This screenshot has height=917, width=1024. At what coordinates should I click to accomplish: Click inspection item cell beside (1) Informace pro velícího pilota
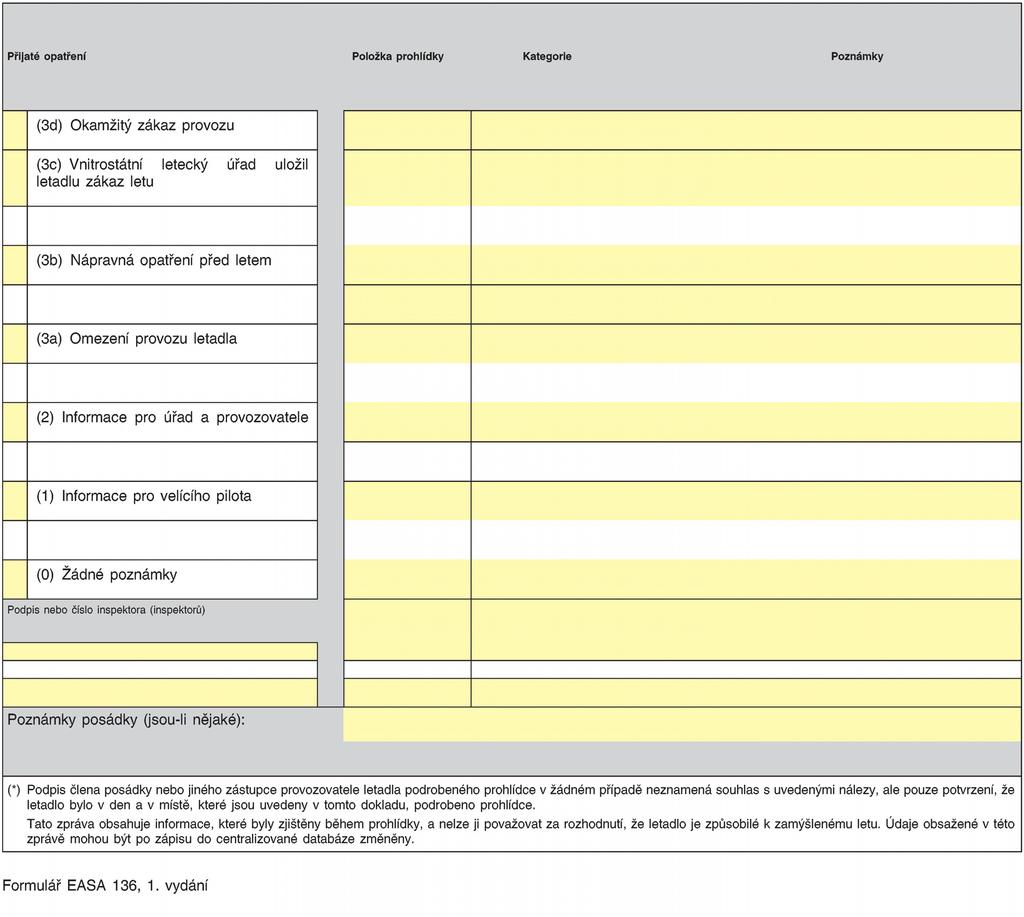click(x=408, y=501)
